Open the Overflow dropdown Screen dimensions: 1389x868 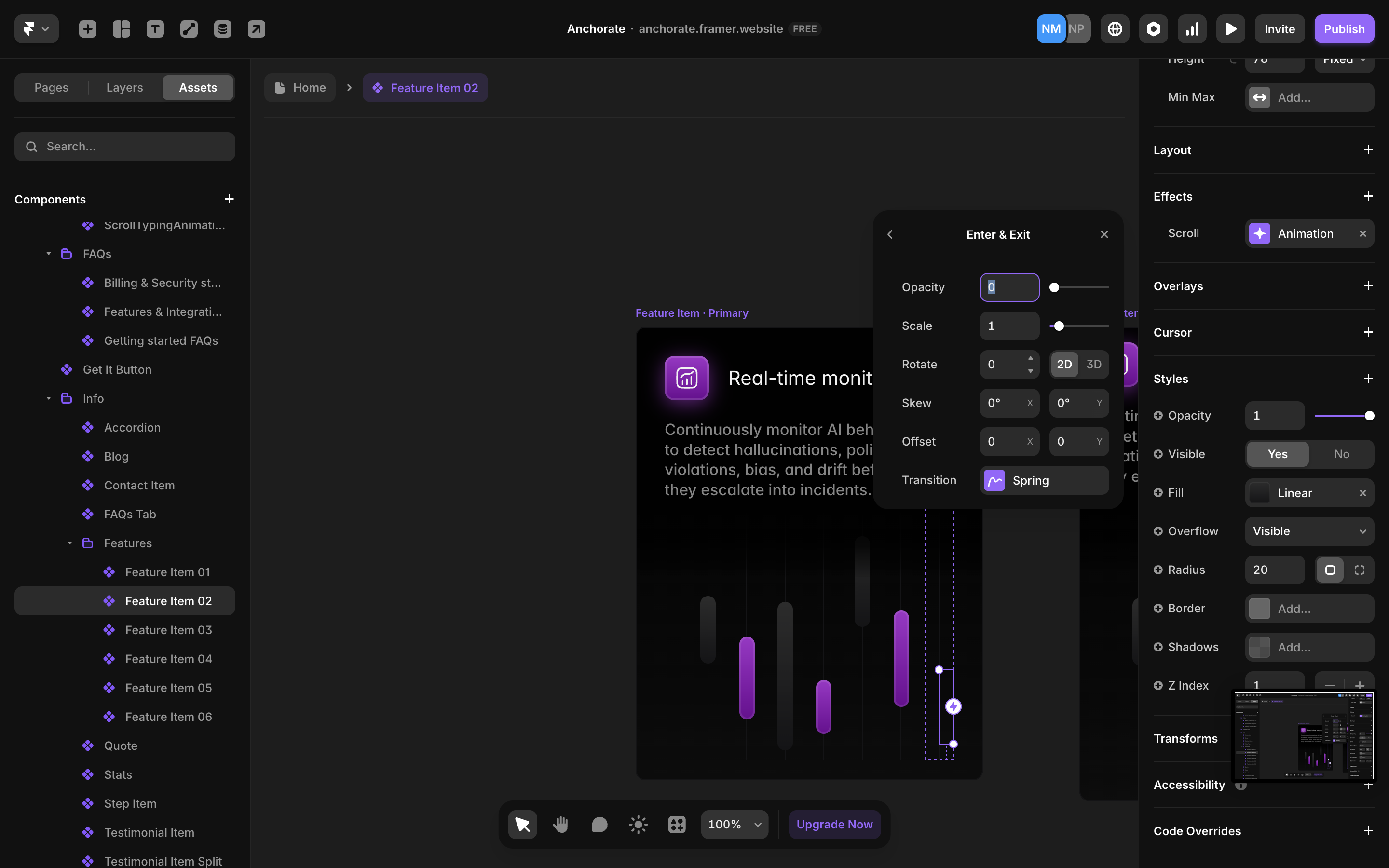click(1309, 531)
